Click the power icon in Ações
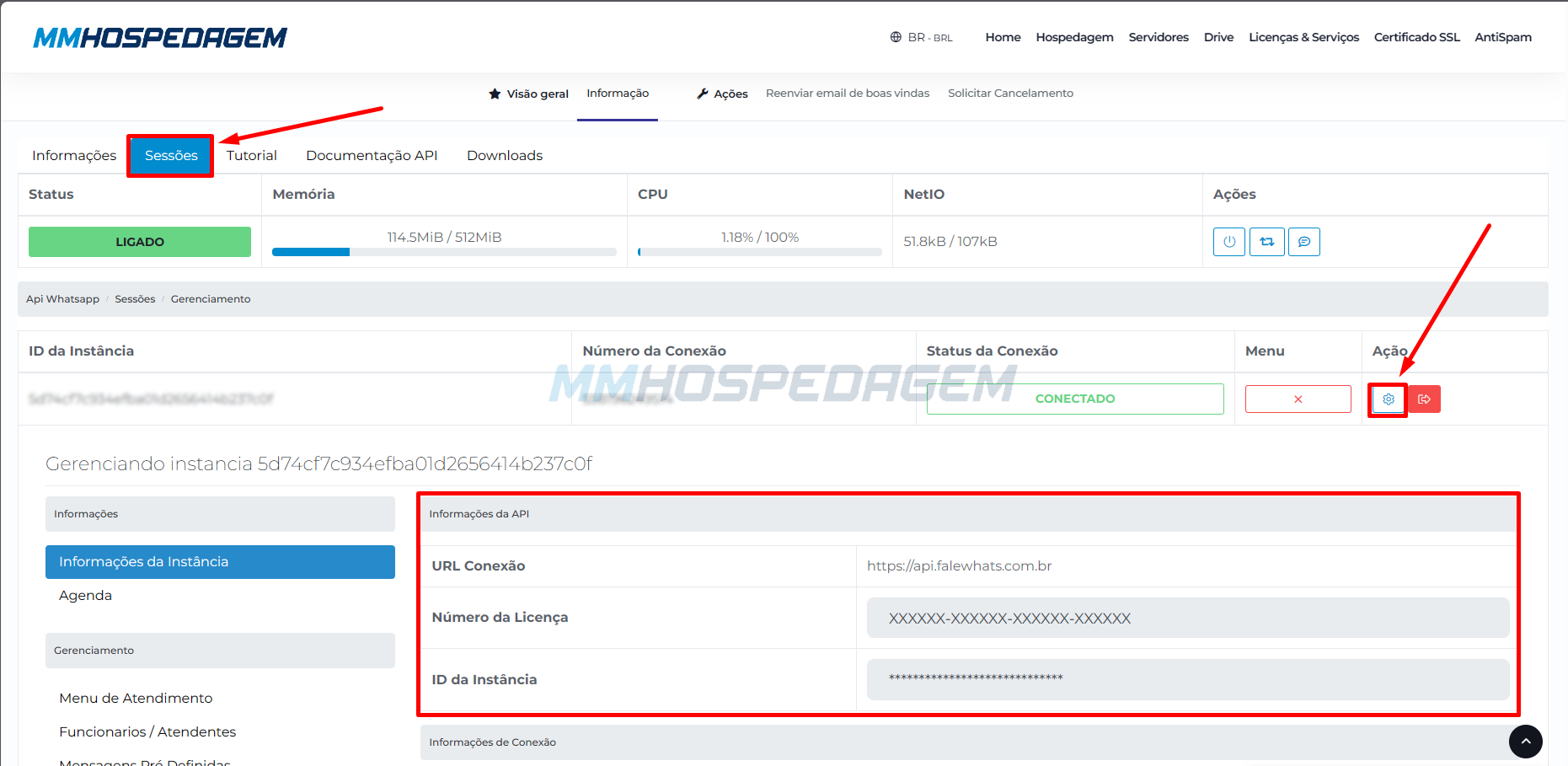The image size is (1568, 766). point(1229,242)
